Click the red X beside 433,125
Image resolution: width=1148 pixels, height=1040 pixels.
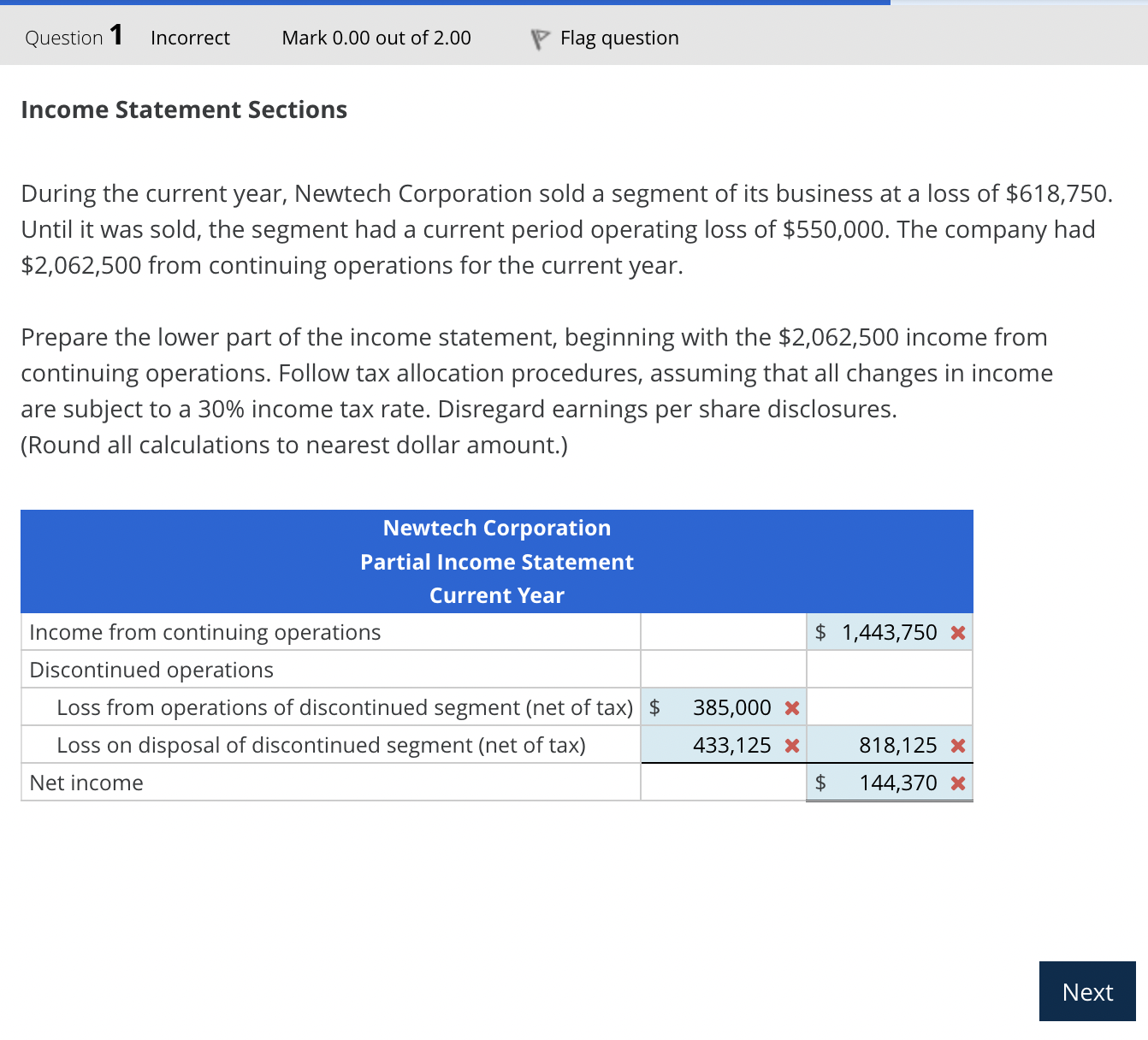tap(790, 745)
